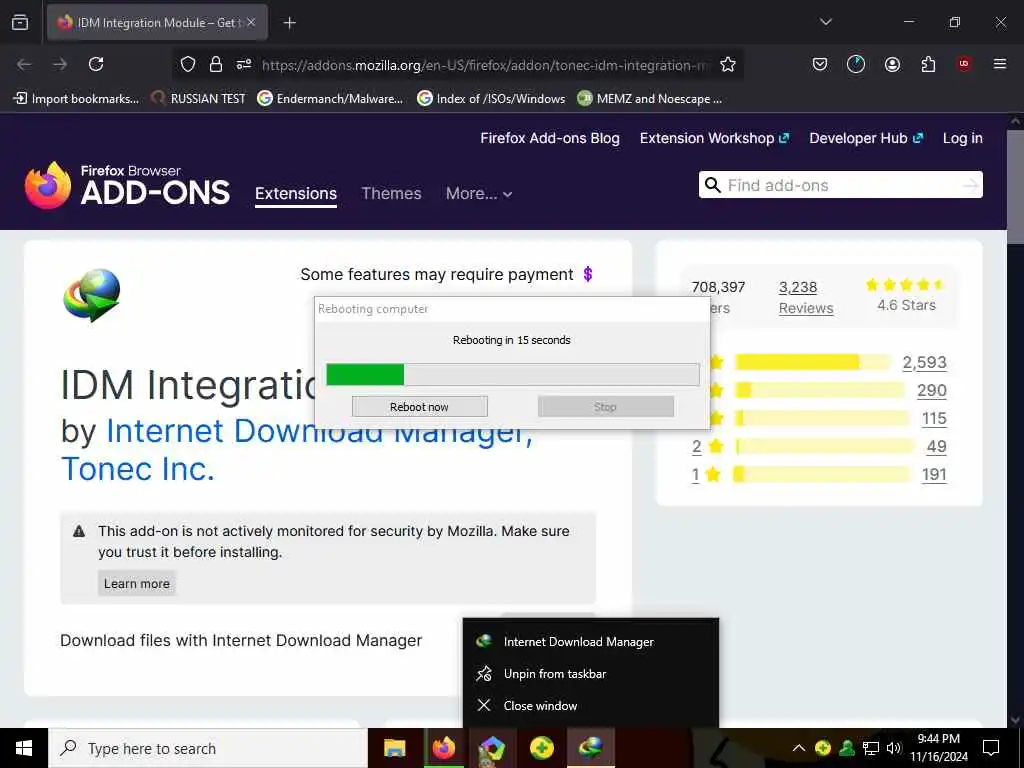Select the Themes navigation tab
This screenshot has height=768, width=1024.
[391, 193]
